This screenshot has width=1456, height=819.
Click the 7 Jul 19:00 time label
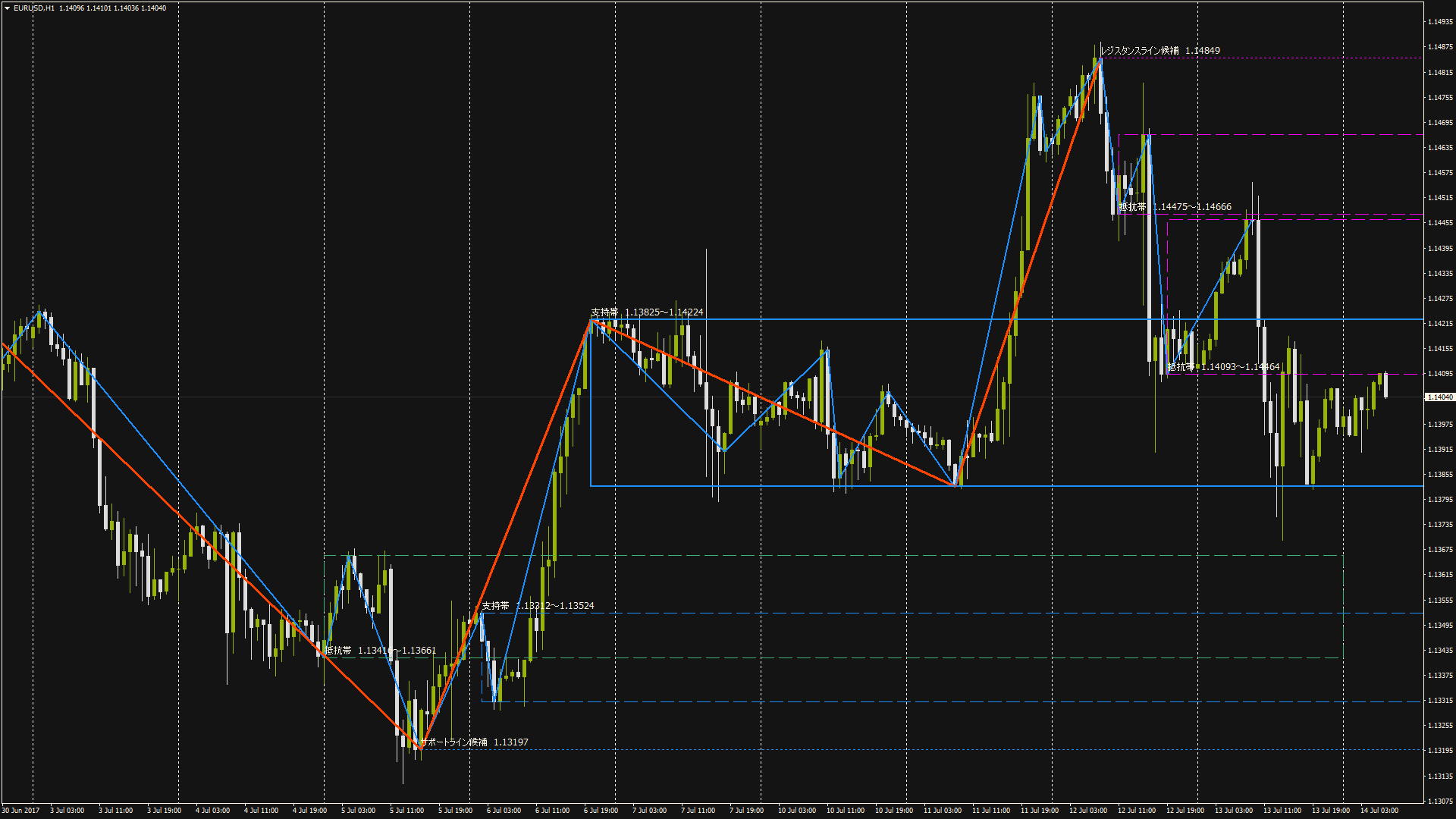point(747,811)
